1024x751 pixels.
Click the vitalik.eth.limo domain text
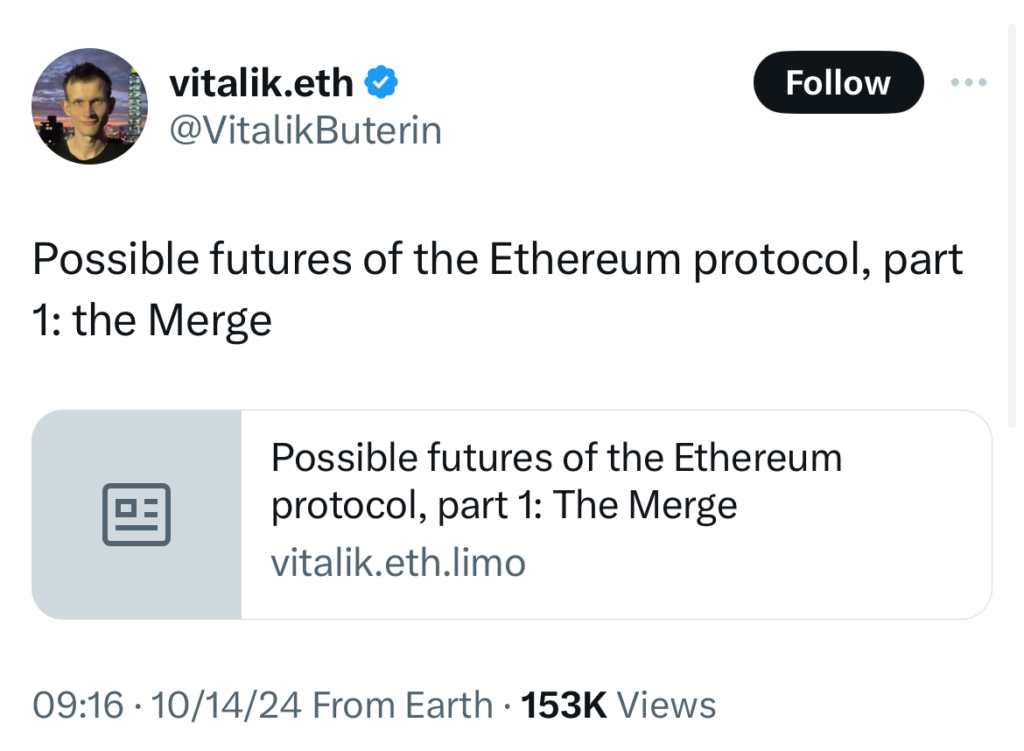[x=398, y=563]
